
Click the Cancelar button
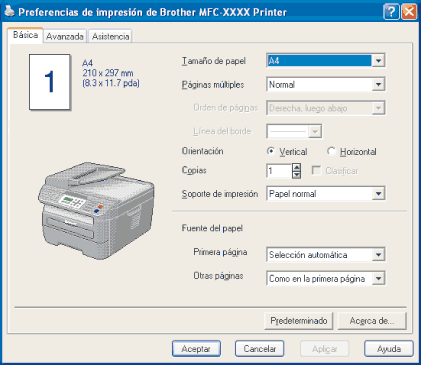coord(259,349)
